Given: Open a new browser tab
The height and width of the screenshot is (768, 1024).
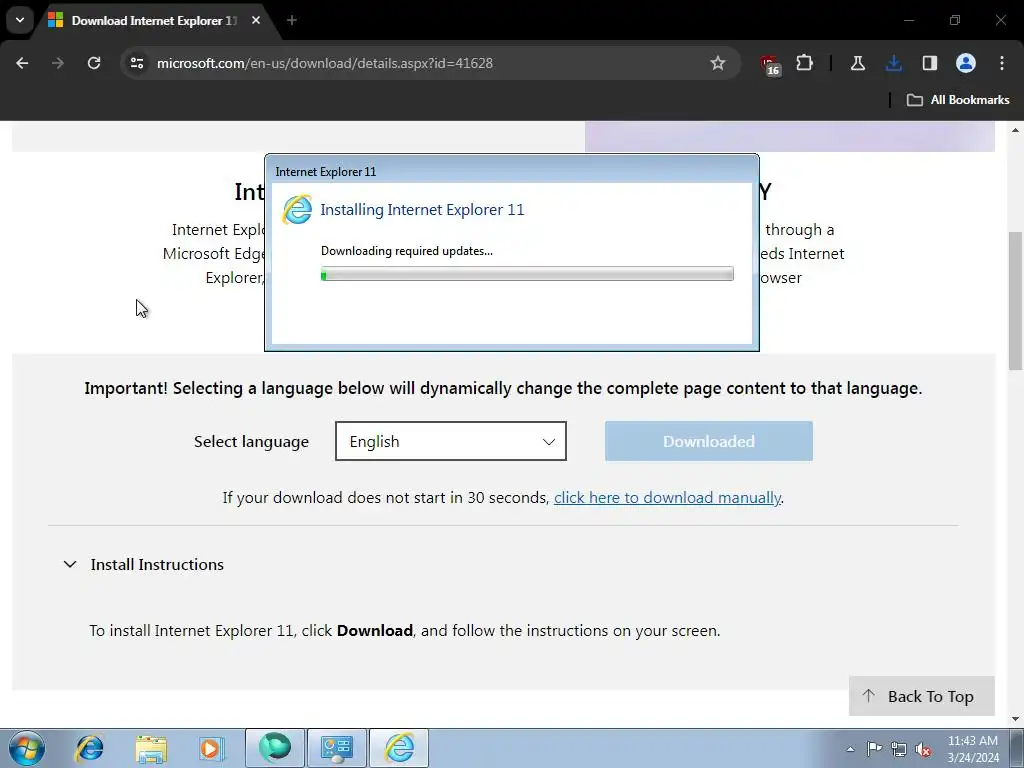Looking at the screenshot, I should [292, 20].
